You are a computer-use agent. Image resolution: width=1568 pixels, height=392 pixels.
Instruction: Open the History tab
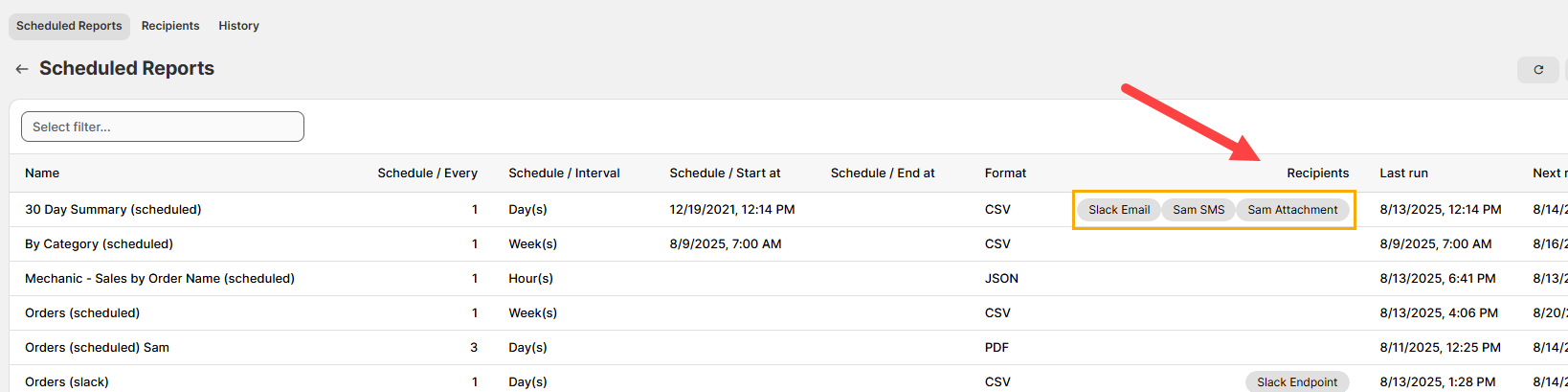(x=238, y=26)
